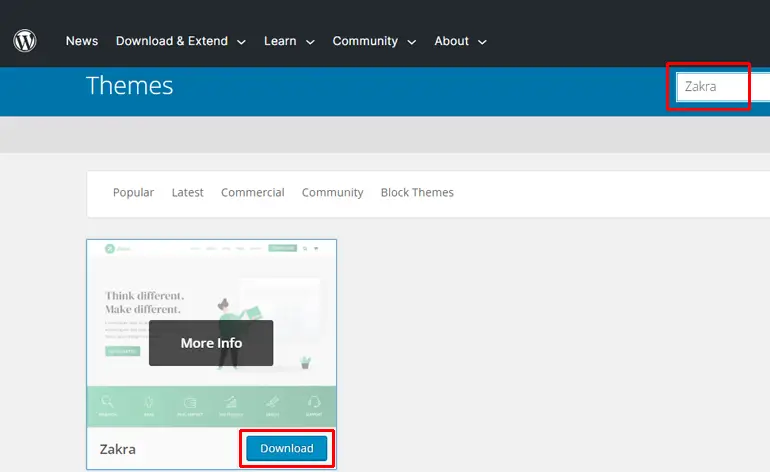Open the News menu item
This screenshot has width=770, height=472.
click(82, 41)
